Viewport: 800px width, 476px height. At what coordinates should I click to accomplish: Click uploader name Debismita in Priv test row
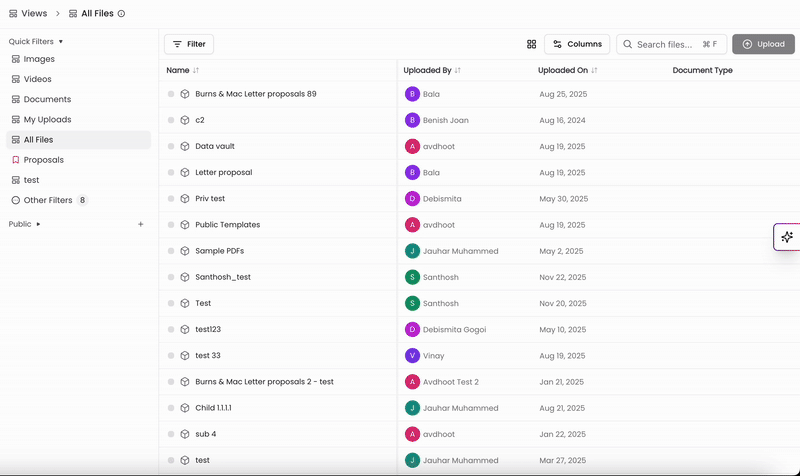point(442,199)
